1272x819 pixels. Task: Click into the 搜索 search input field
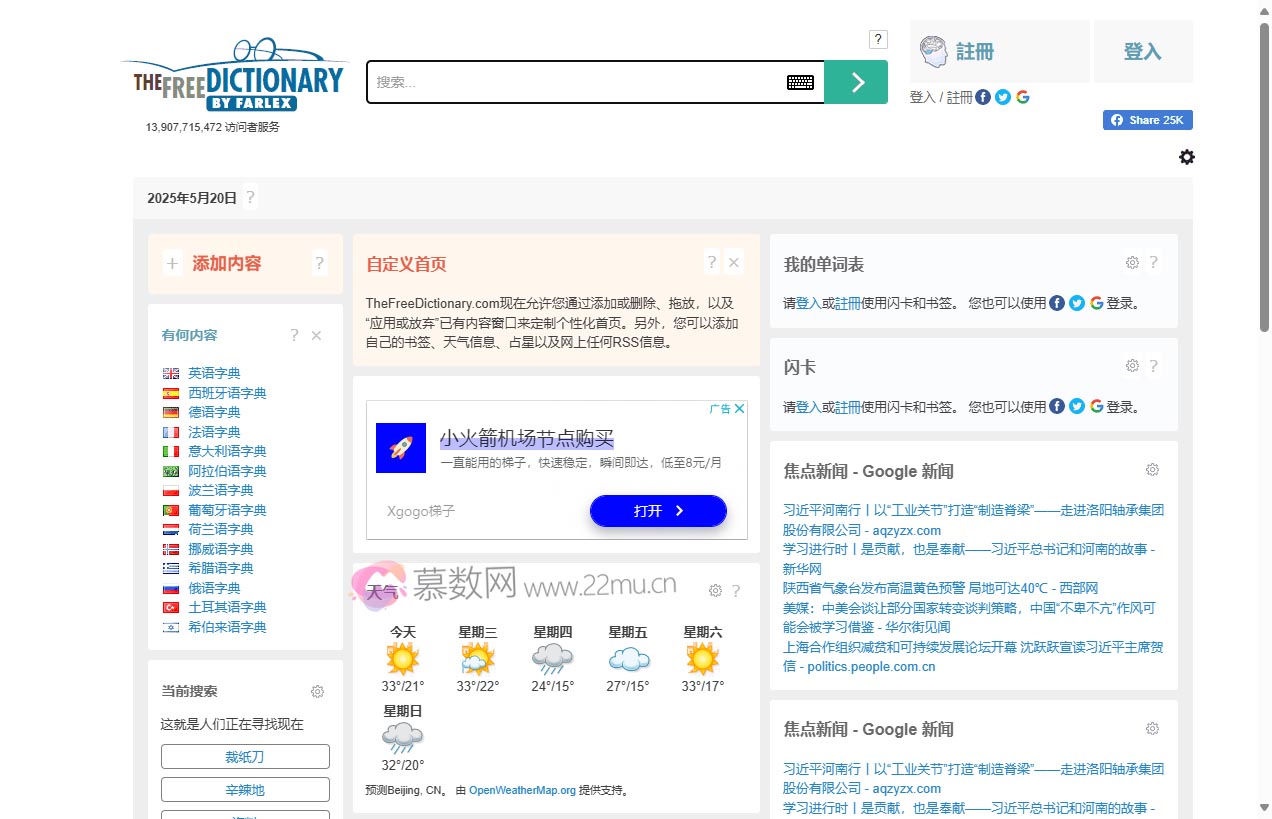coord(575,82)
